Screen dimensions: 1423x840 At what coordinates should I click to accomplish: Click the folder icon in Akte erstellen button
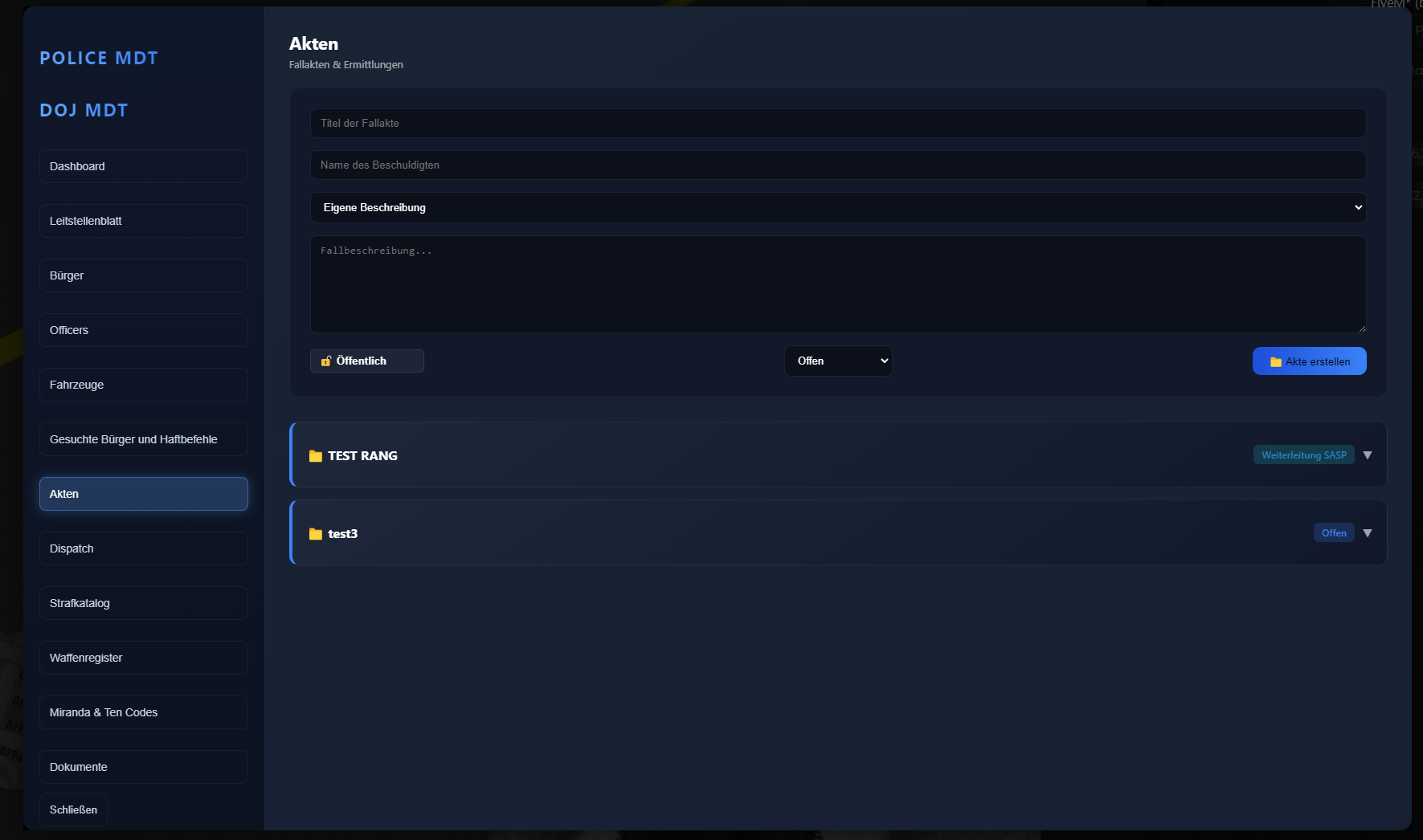pyautogui.click(x=1275, y=362)
